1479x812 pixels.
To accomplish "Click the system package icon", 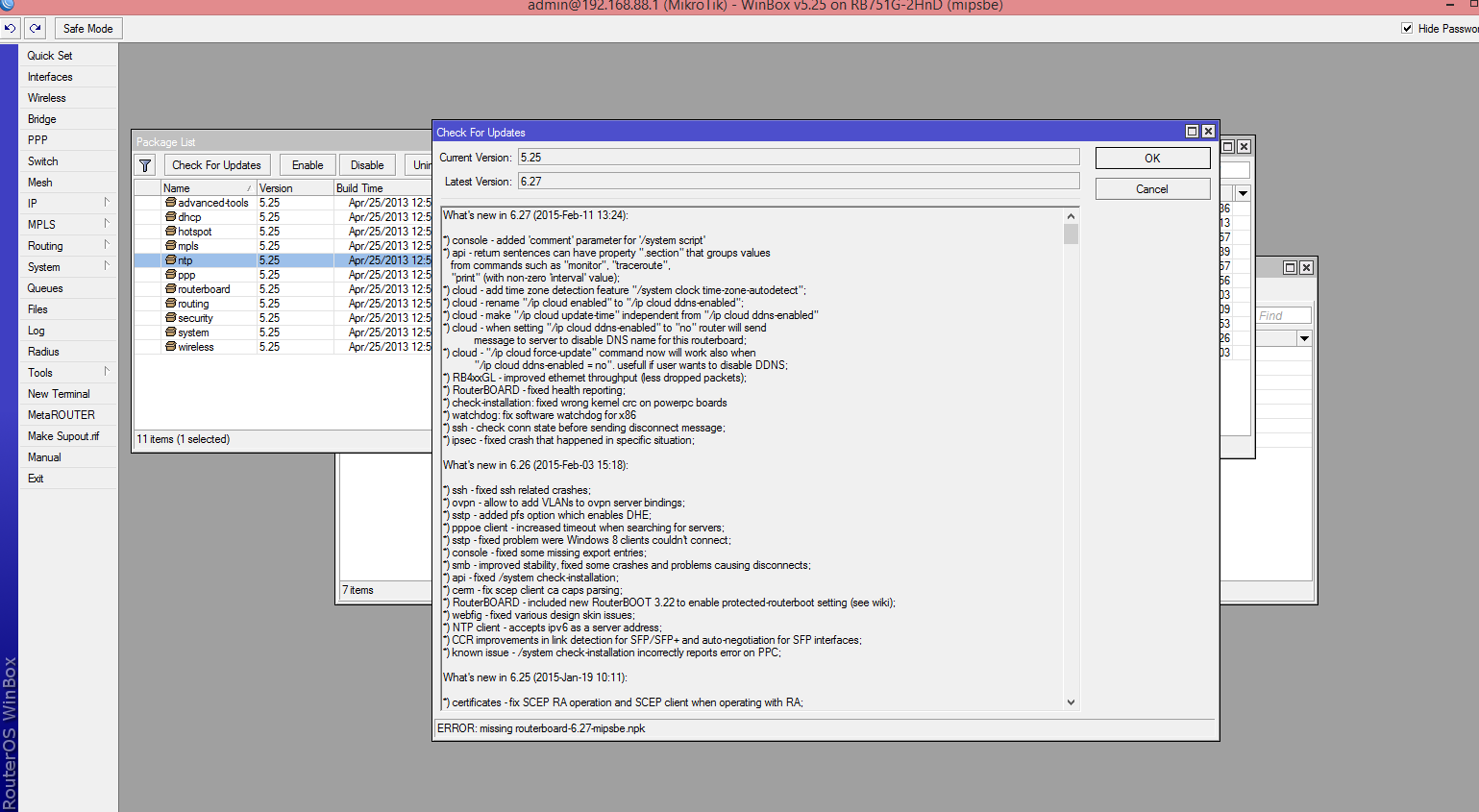I will tap(170, 332).
